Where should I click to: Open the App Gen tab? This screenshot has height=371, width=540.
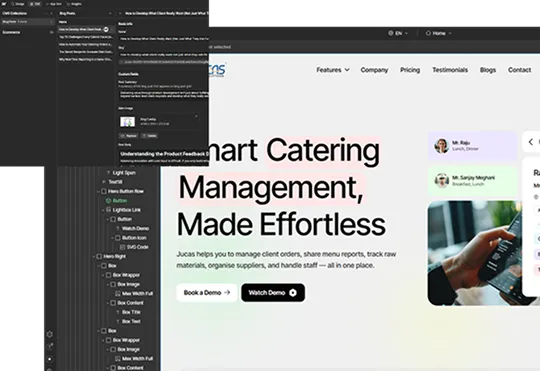coord(54,4)
